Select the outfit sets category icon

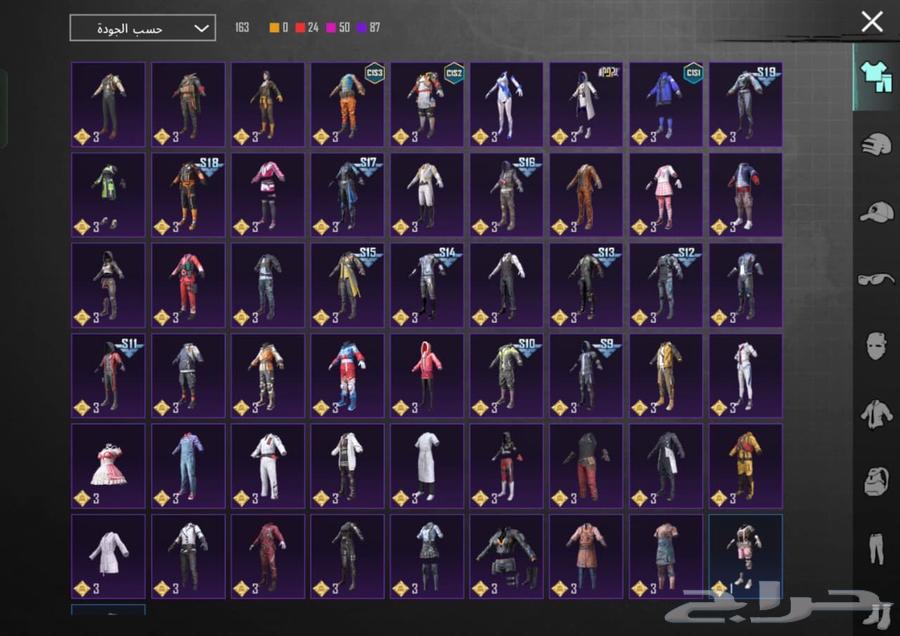(x=876, y=77)
